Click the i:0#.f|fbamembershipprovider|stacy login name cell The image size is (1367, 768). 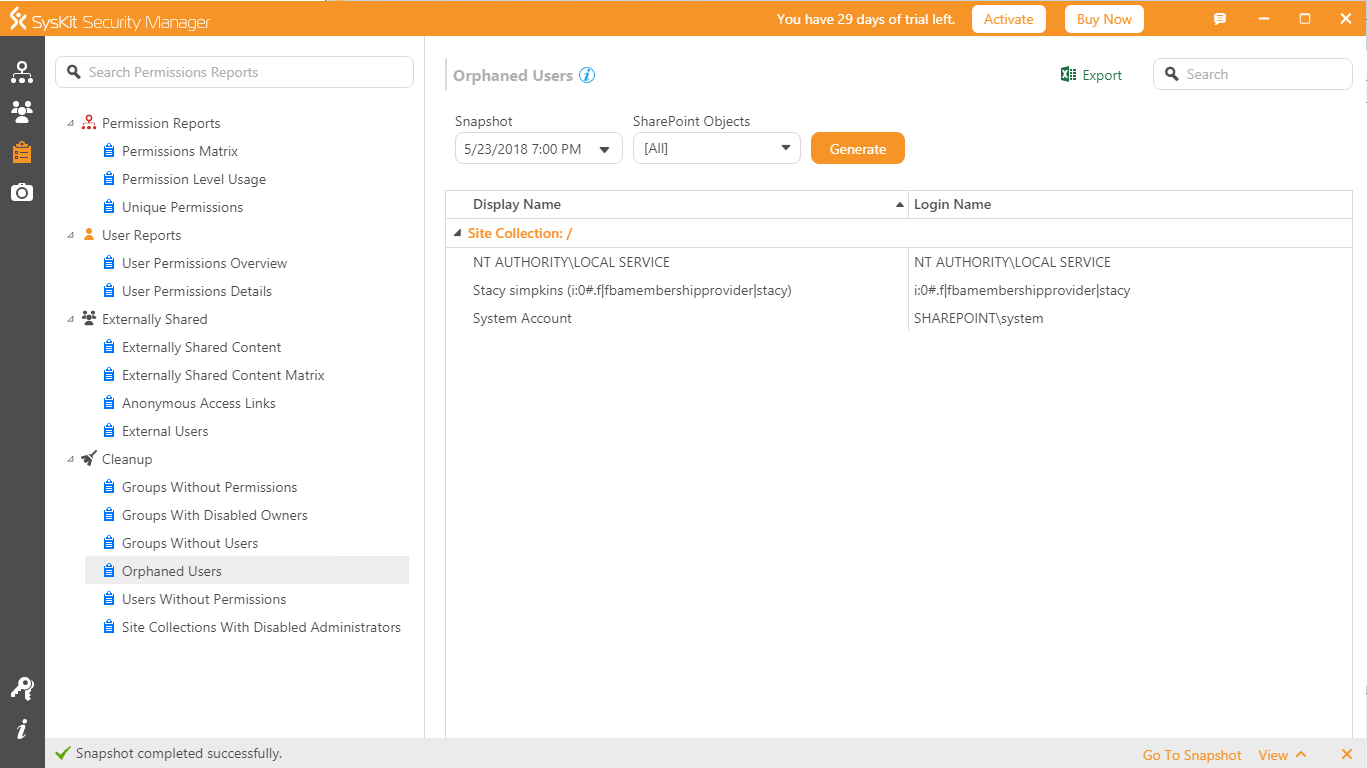(x=1022, y=290)
